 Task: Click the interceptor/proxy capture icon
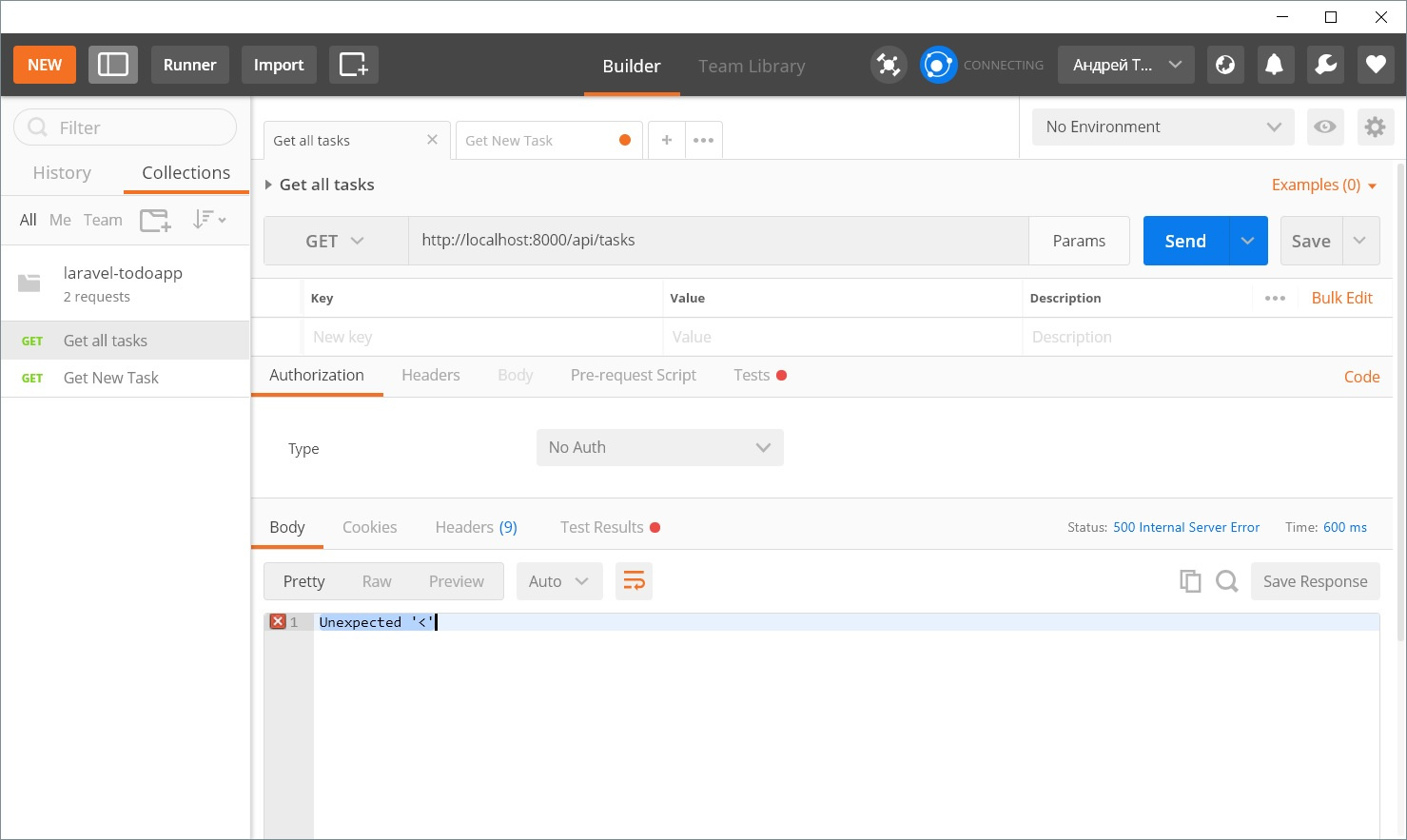[x=889, y=65]
